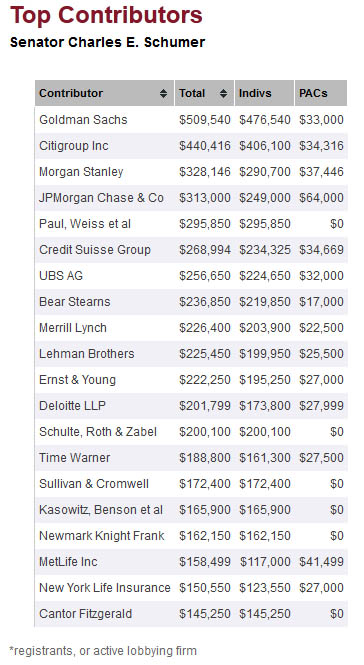Click the Citigroup Inc row name

coord(74,146)
